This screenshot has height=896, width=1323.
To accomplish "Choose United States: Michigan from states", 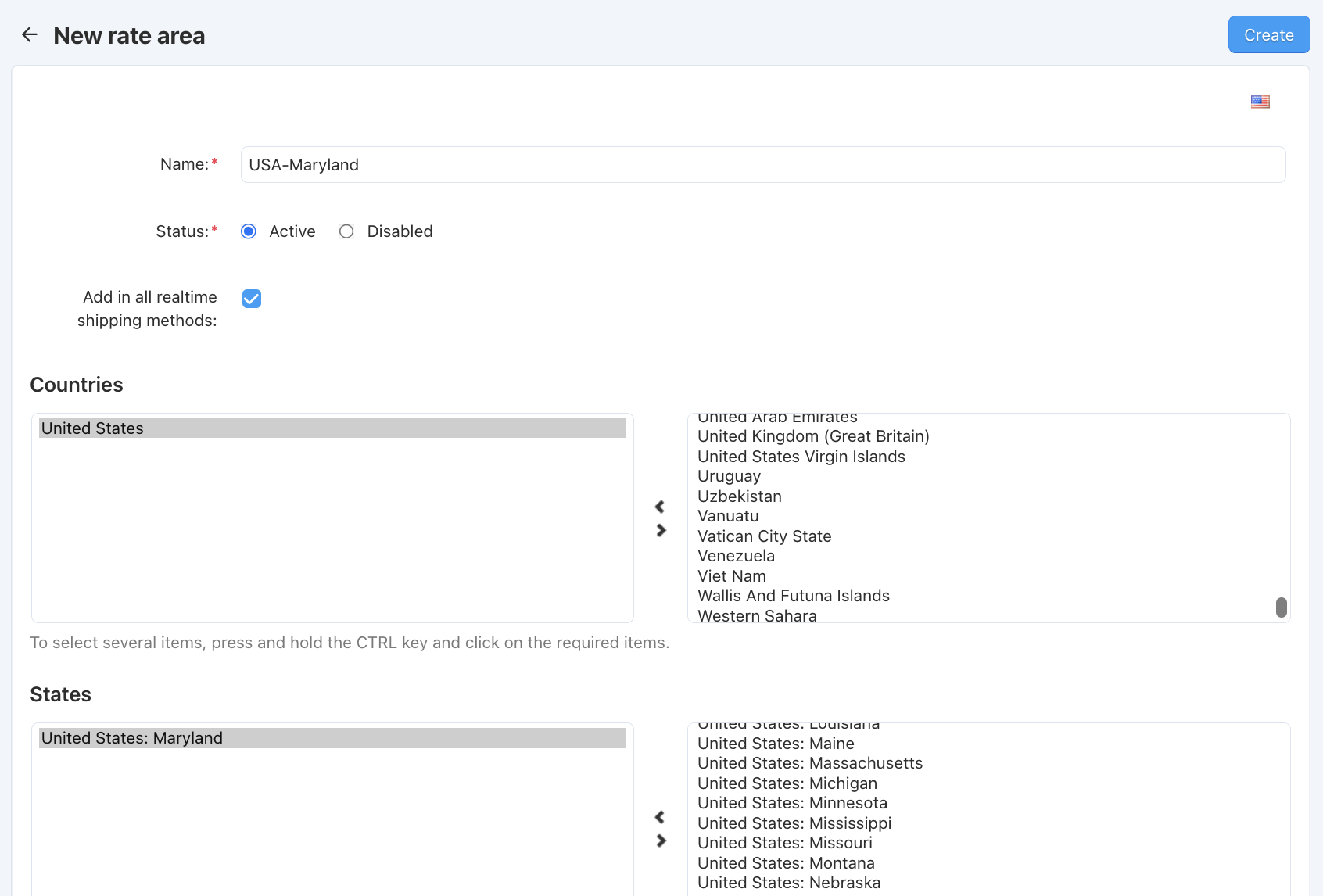I will click(787, 783).
